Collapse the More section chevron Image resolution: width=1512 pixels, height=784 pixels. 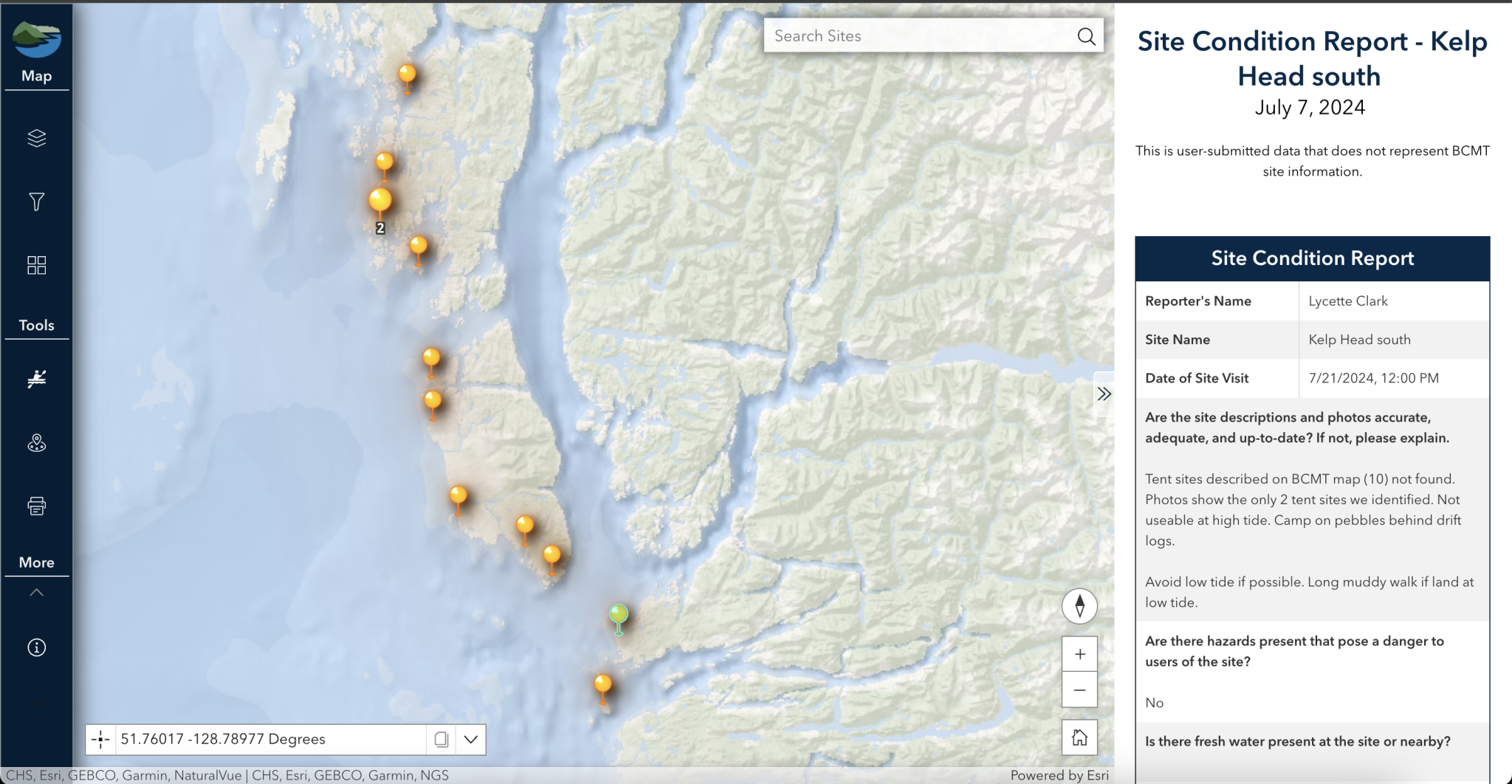[36, 593]
